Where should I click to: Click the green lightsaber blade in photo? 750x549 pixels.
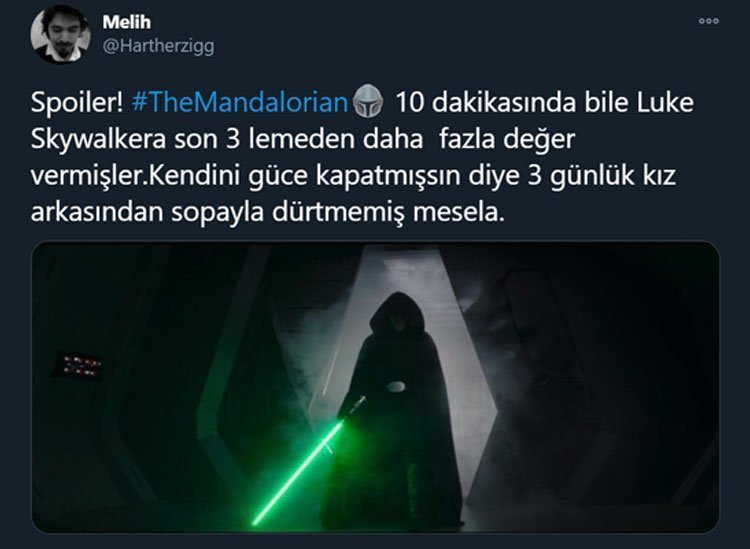298,472
